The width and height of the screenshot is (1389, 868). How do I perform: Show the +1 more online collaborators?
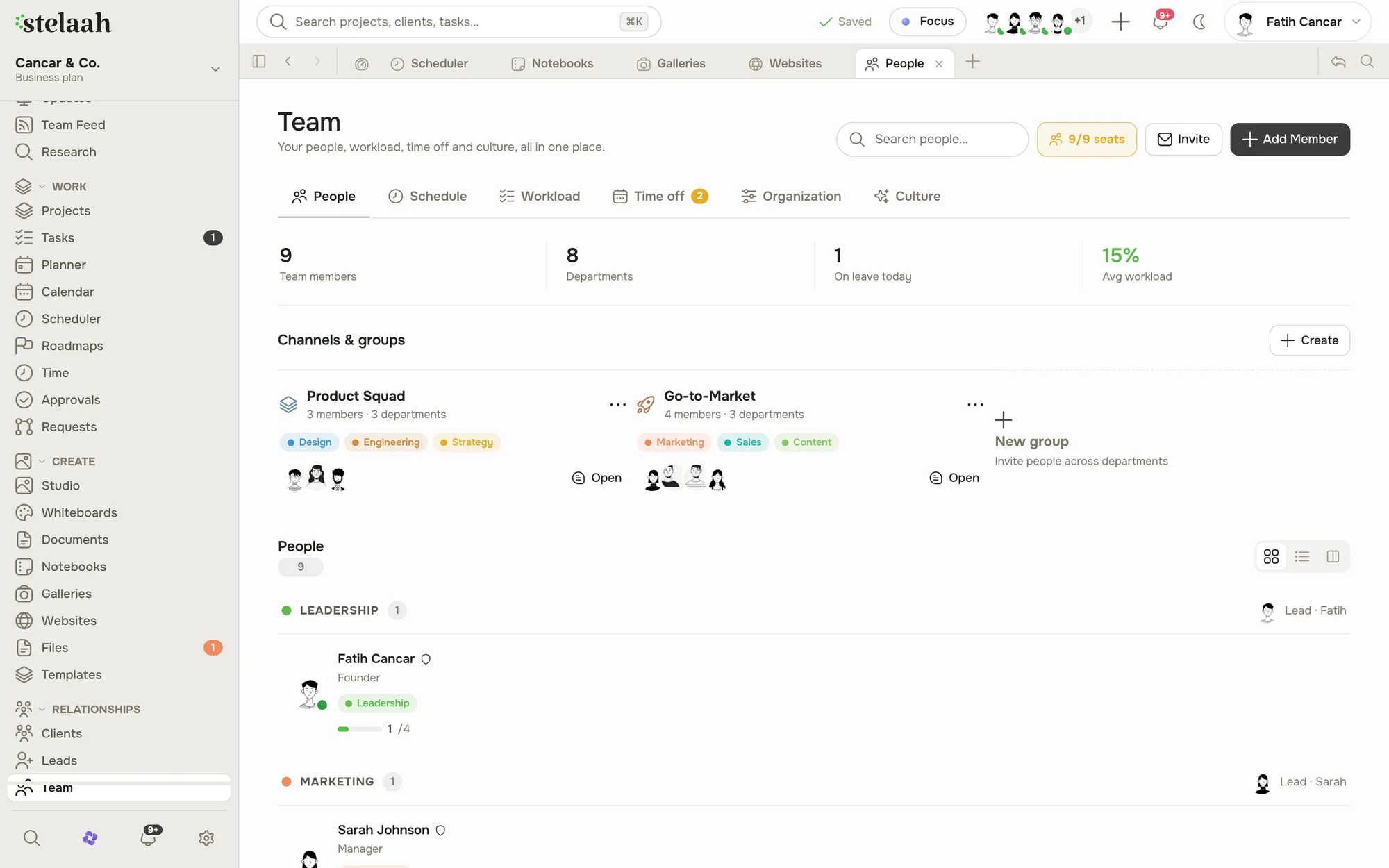click(x=1080, y=21)
